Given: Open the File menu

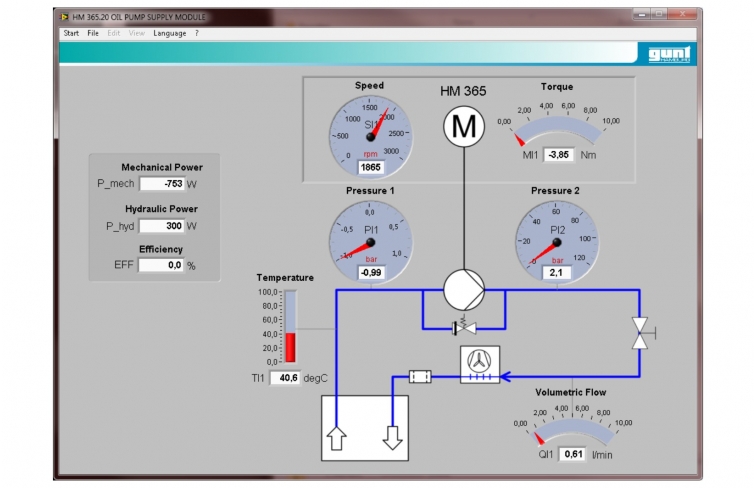Looking at the screenshot, I should (93, 33).
